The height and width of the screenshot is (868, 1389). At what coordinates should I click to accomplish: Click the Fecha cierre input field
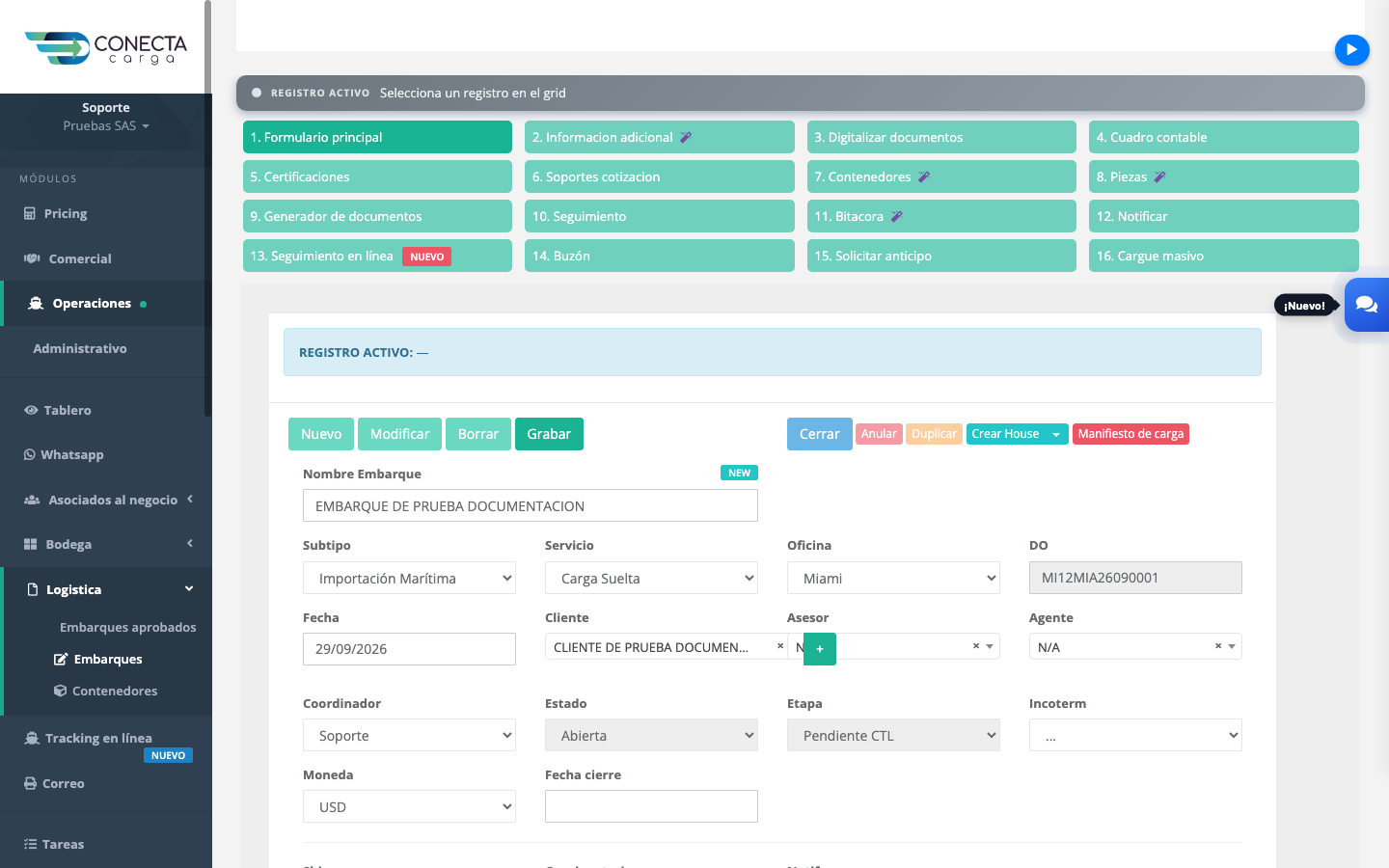tap(651, 806)
